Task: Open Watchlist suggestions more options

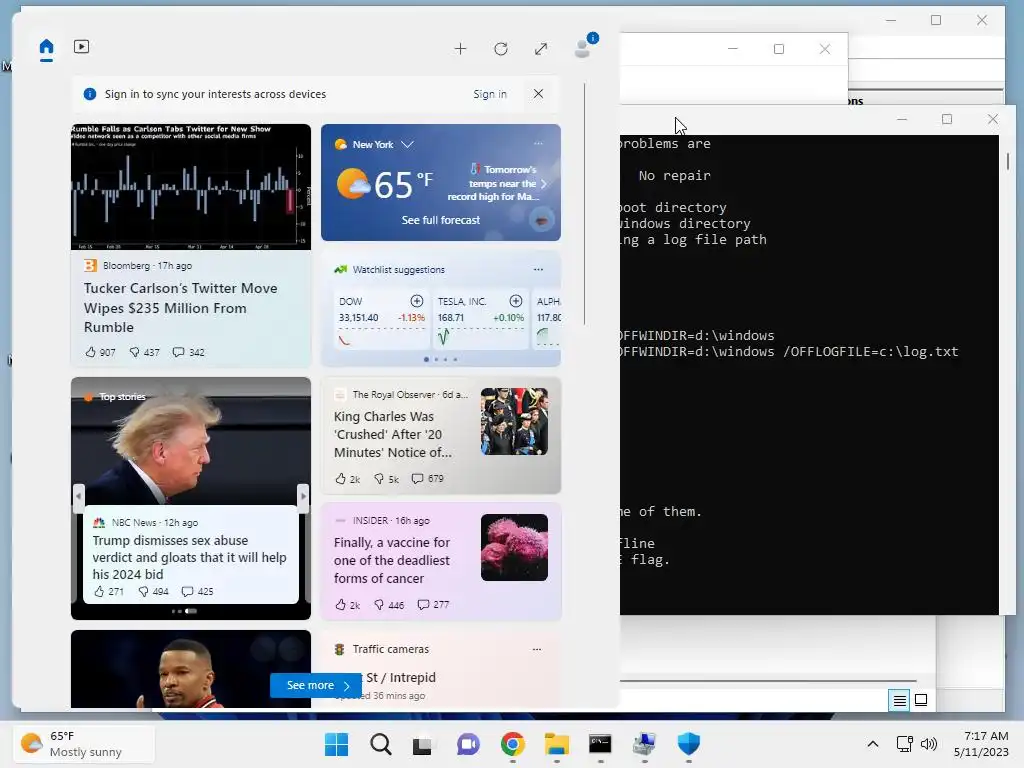Action: [538, 269]
